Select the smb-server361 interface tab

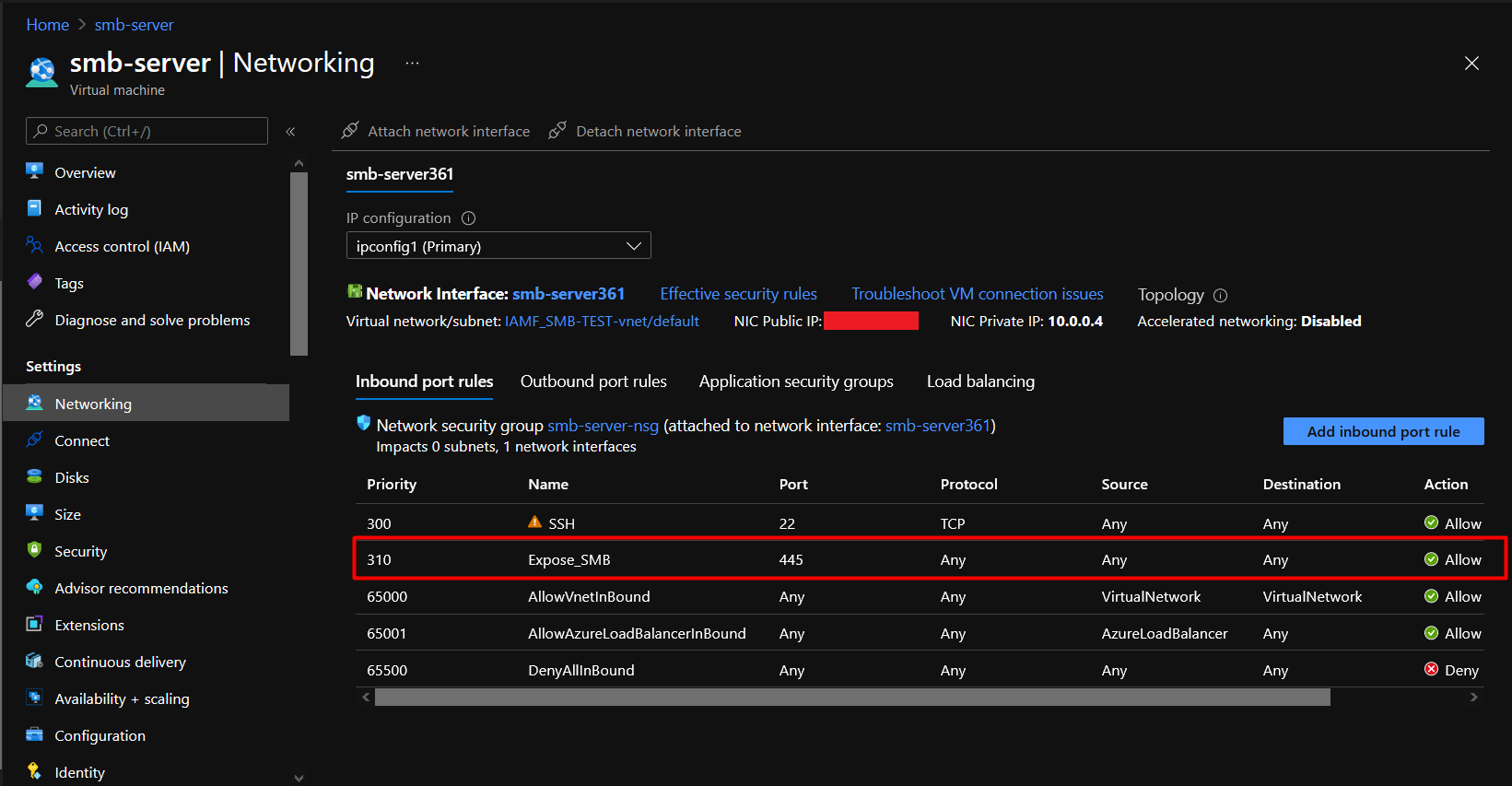400,174
